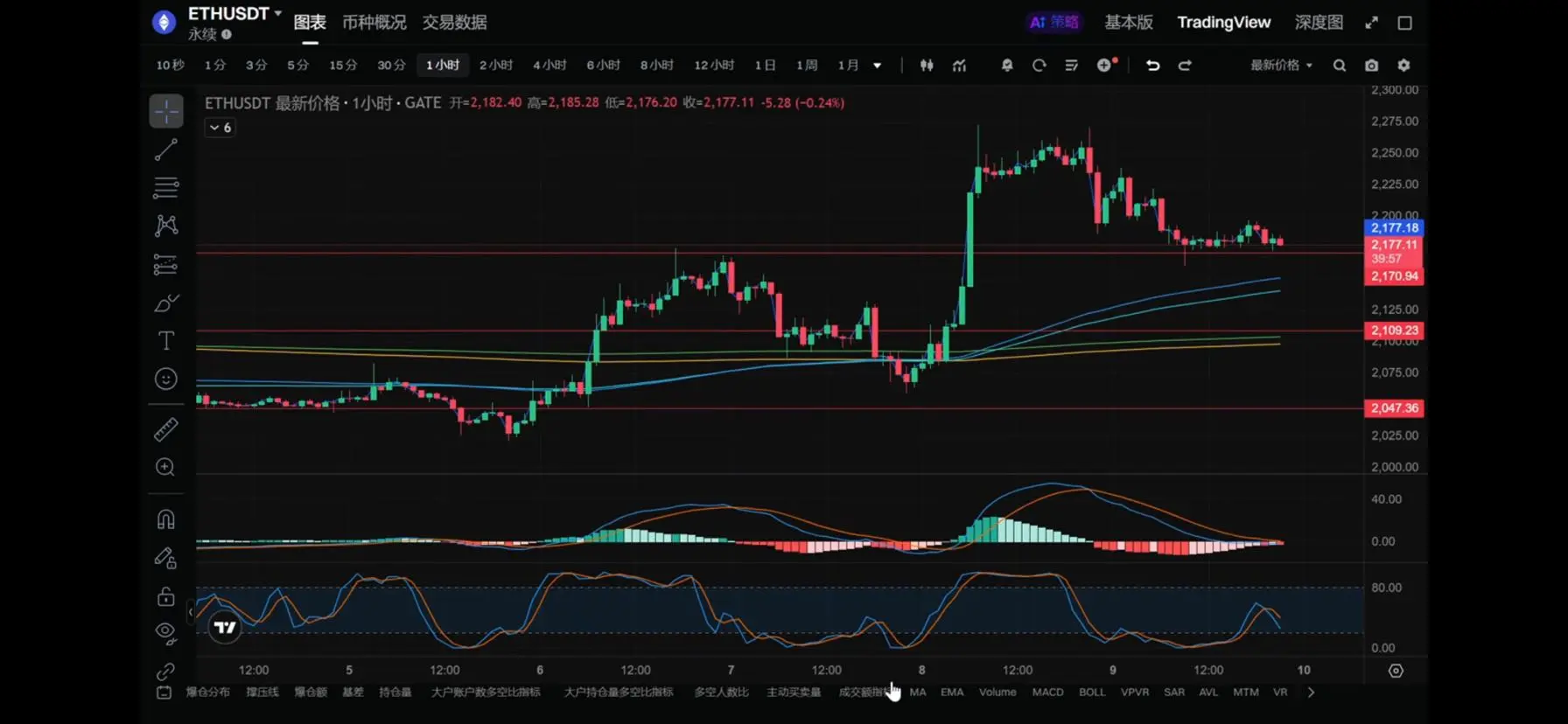Click the 2,047.36 horizontal line price label

click(1394, 408)
